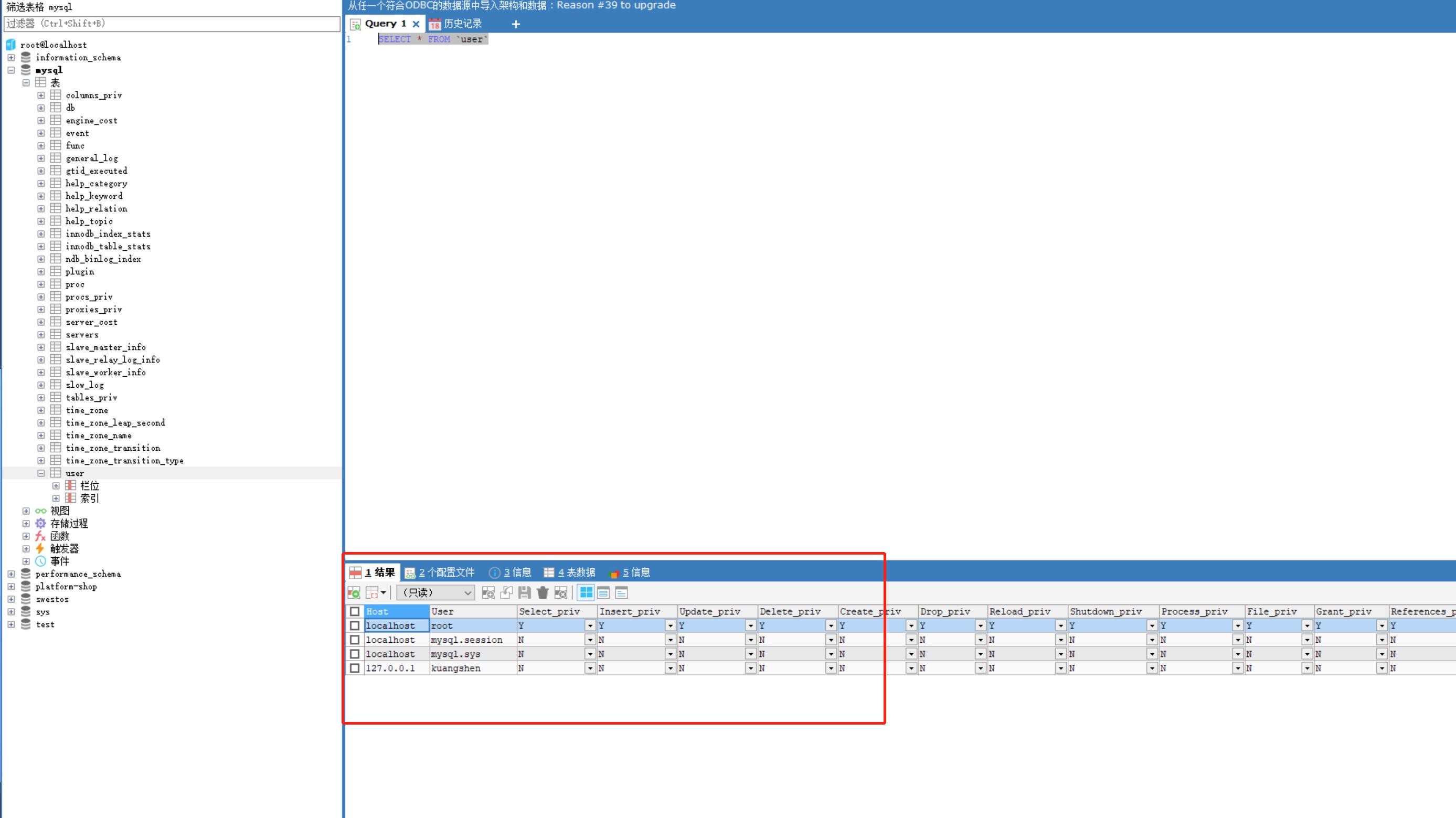Add a new query tab with plus
The width and height of the screenshot is (1456, 818).
click(515, 24)
